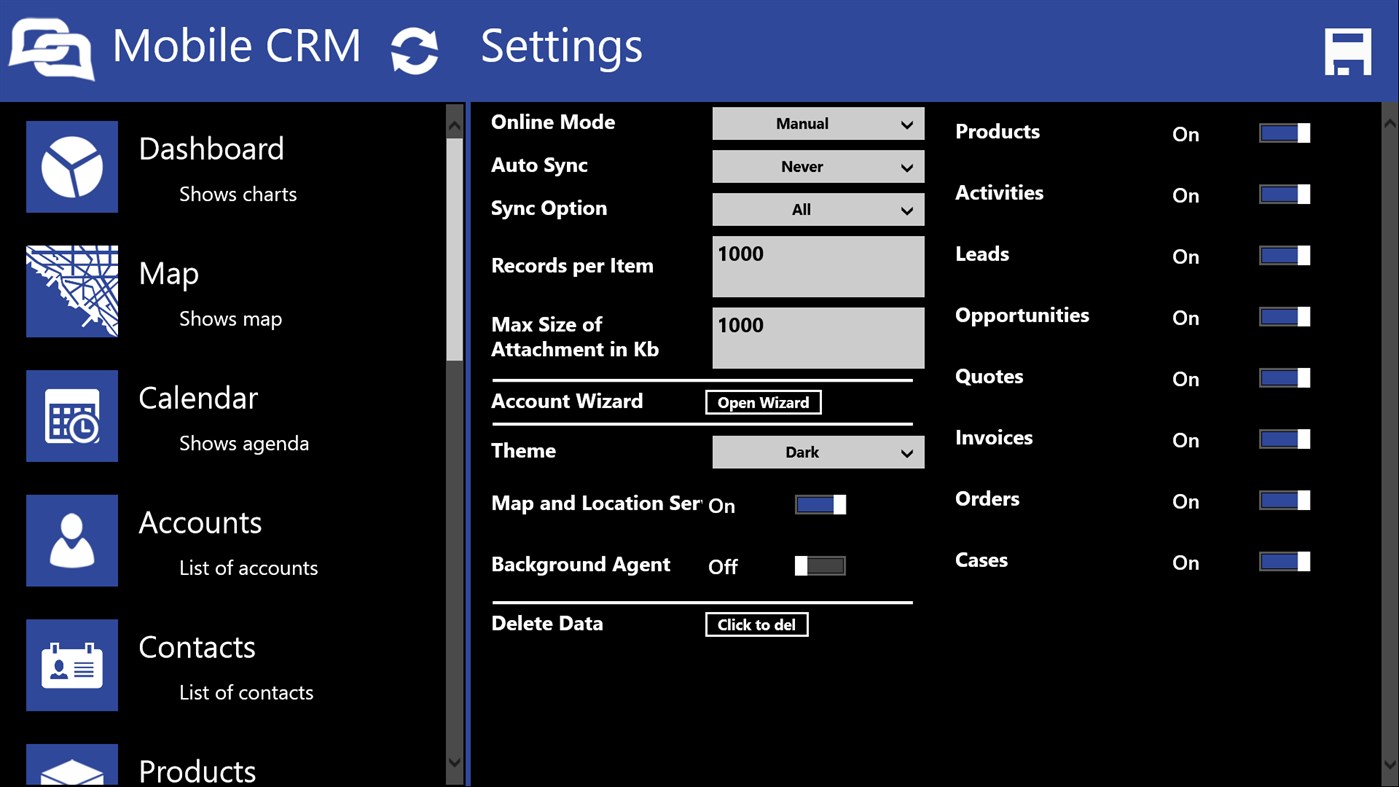Edit the Records per Item value field
The image size is (1399, 787).
[x=817, y=266]
